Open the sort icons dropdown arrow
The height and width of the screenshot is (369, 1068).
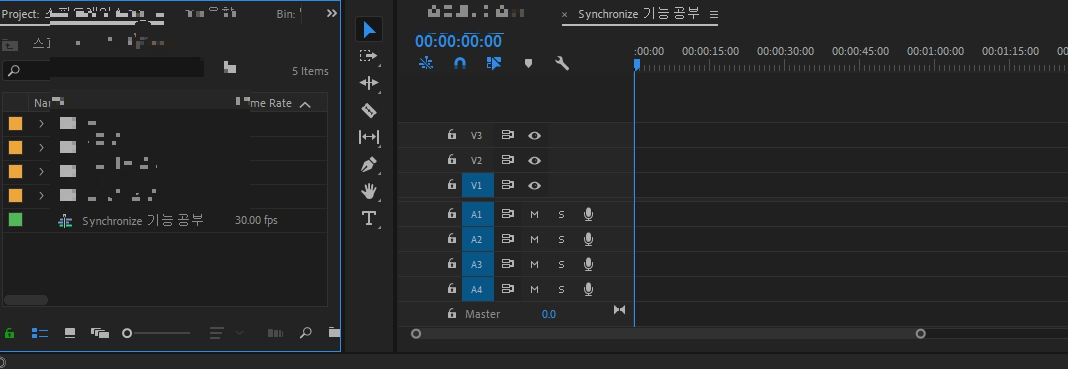(239, 333)
